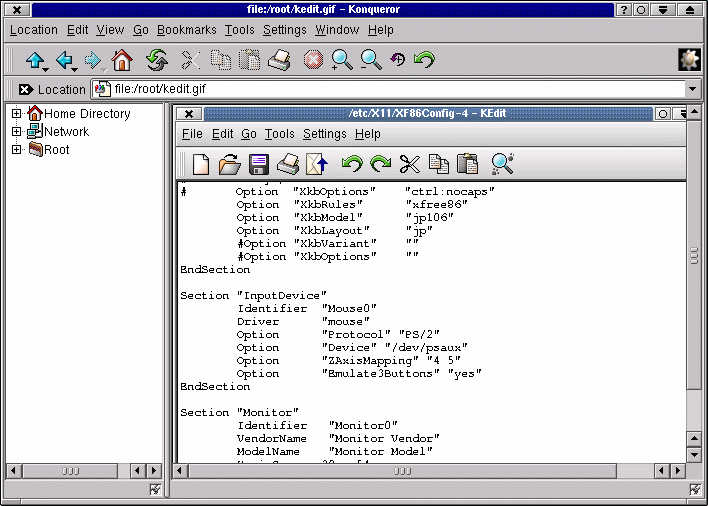This screenshot has height=506, width=708.
Task: Open file with KEdit folder icon
Action: click(x=229, y=164)
